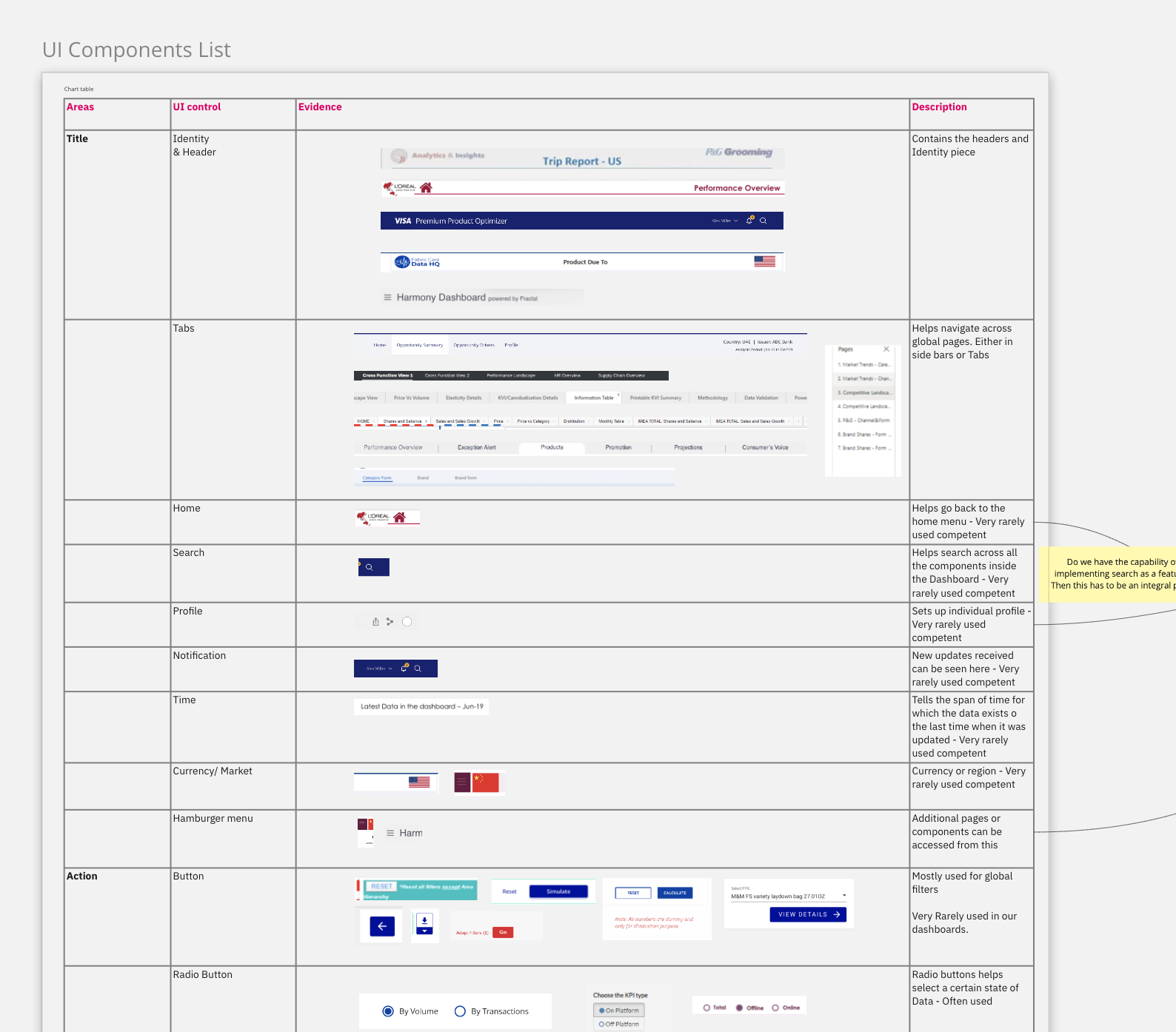Click search icon in Notification row
Screen dimensions: 1176x1032
[x=418, y=669]
